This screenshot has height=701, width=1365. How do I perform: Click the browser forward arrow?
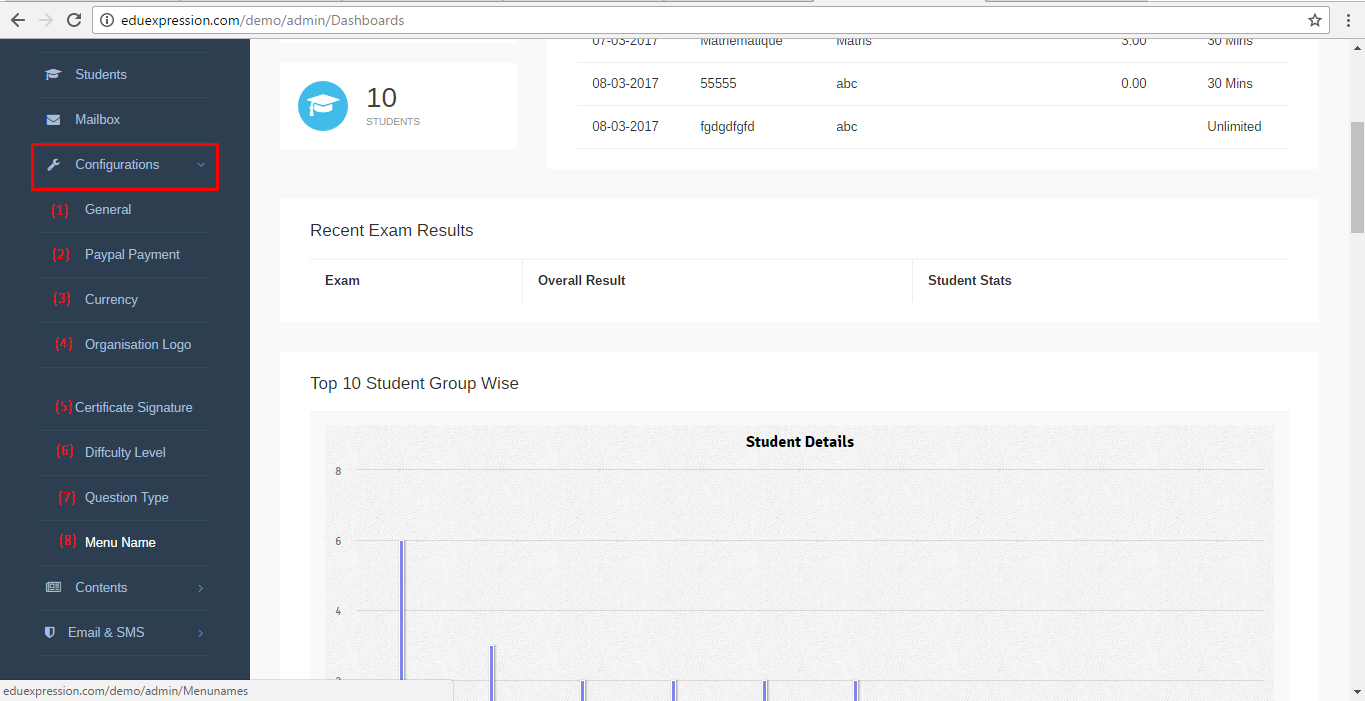(46, 20)
